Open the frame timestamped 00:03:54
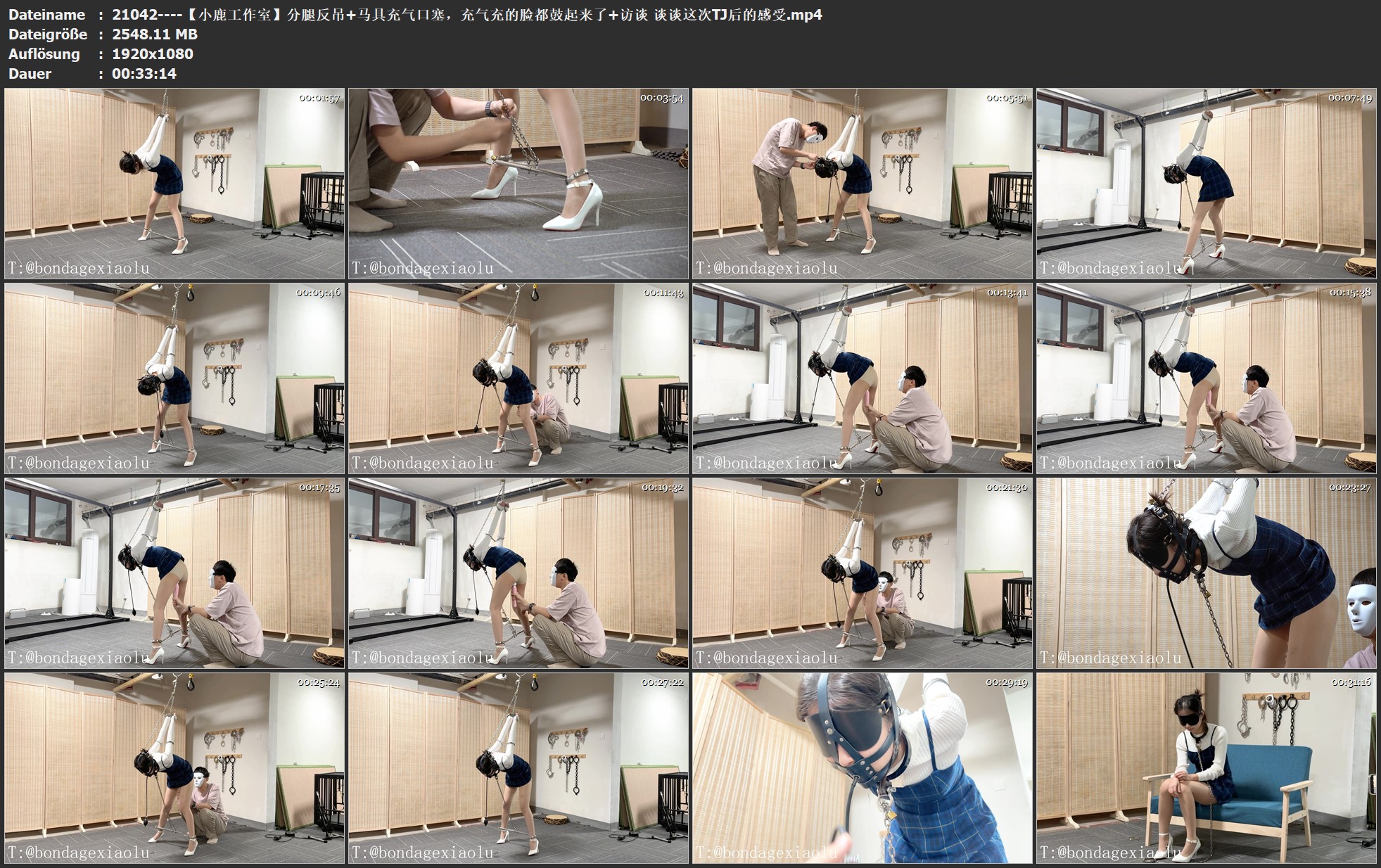Screen dimensions: 1381x868 (x=518, y=184)
